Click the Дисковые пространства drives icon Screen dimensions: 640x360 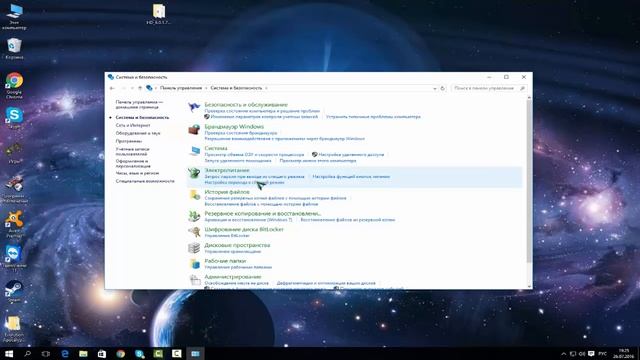click(x=194, y=248)
